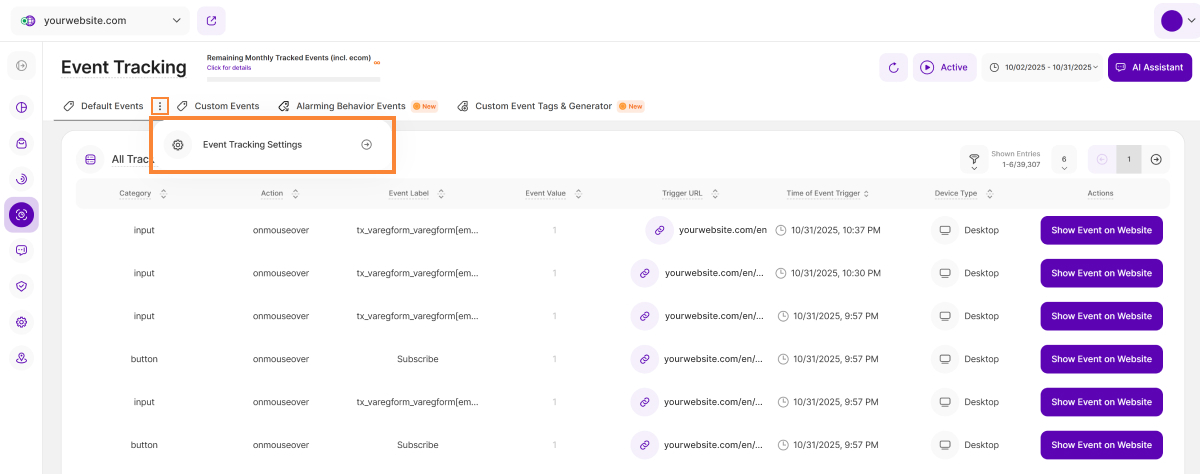The width and height of the screenshot is (1200, 474).
Task: Open the date range 10/02/2025 - 10/31/2025 picker
Action: 1043,67
